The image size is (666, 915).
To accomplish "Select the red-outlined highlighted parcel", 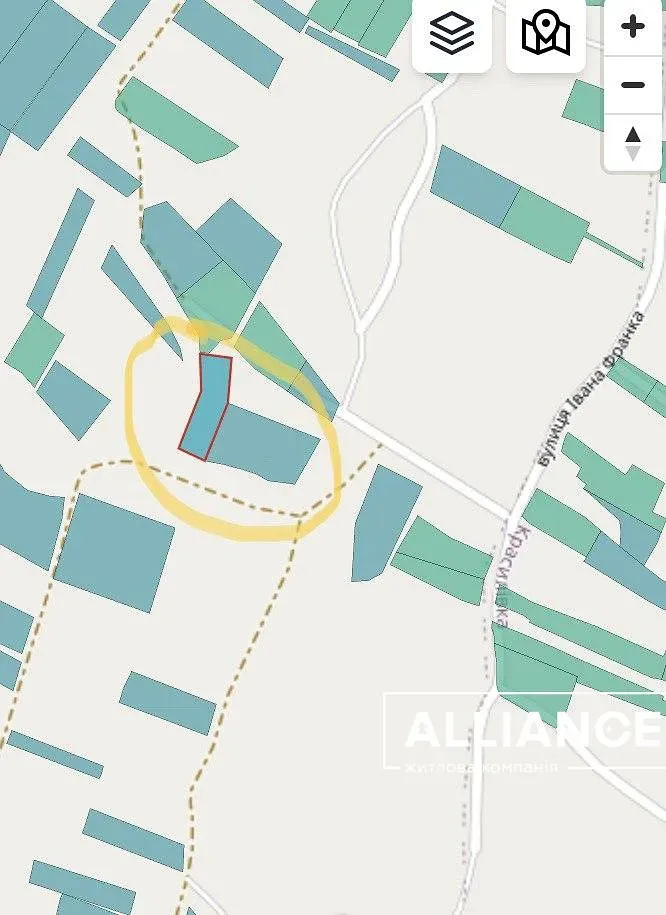I will pos(205,407).
